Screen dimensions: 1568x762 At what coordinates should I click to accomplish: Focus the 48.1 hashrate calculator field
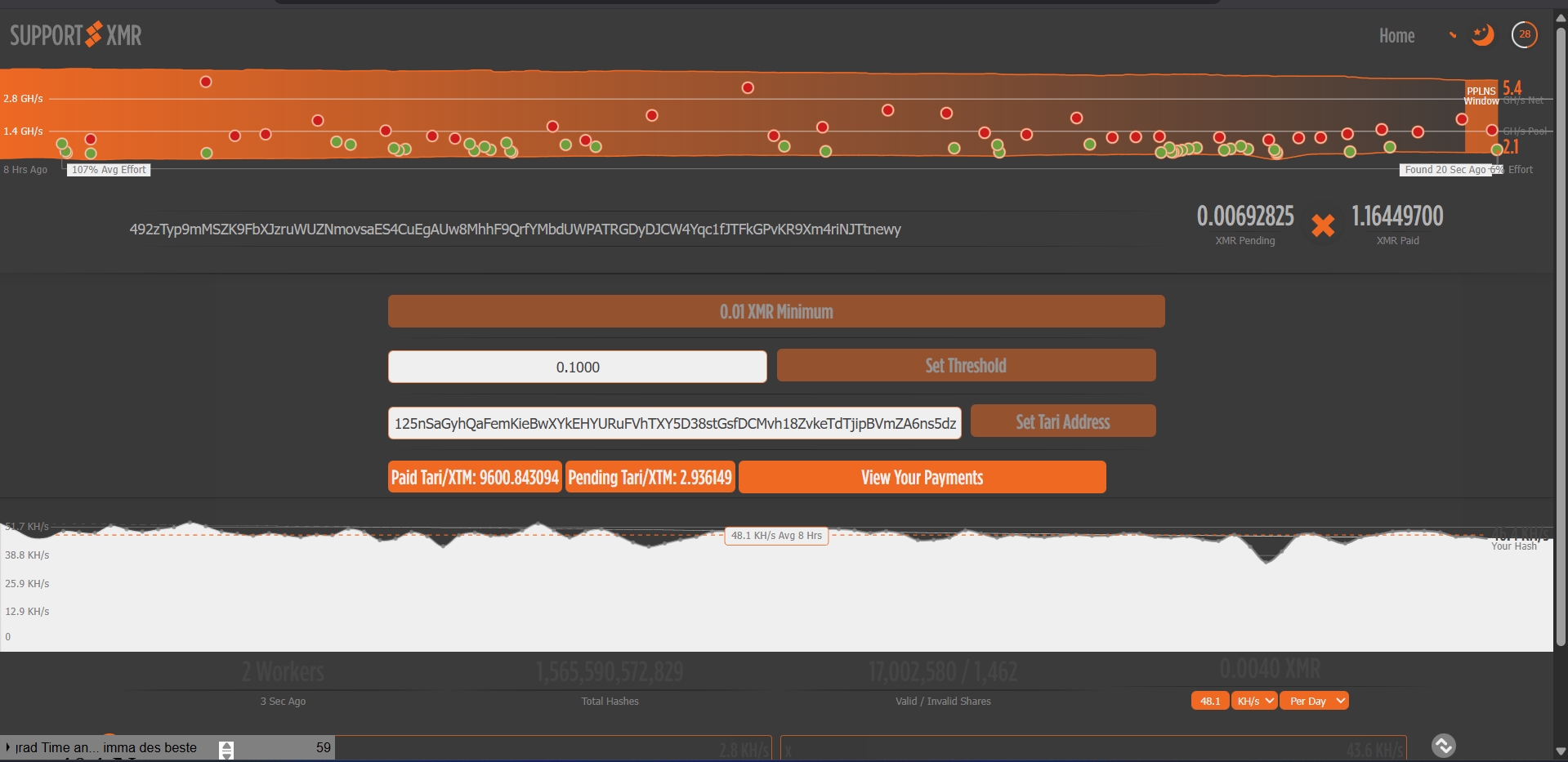point(1210,701)
